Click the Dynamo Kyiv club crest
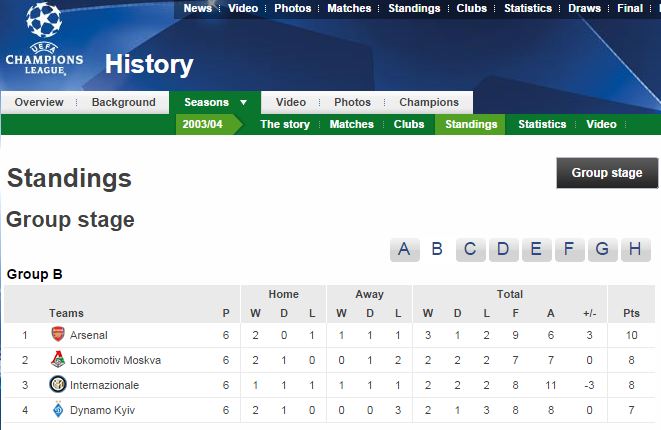This screenshot has width=661, height=430. [58, 410]
